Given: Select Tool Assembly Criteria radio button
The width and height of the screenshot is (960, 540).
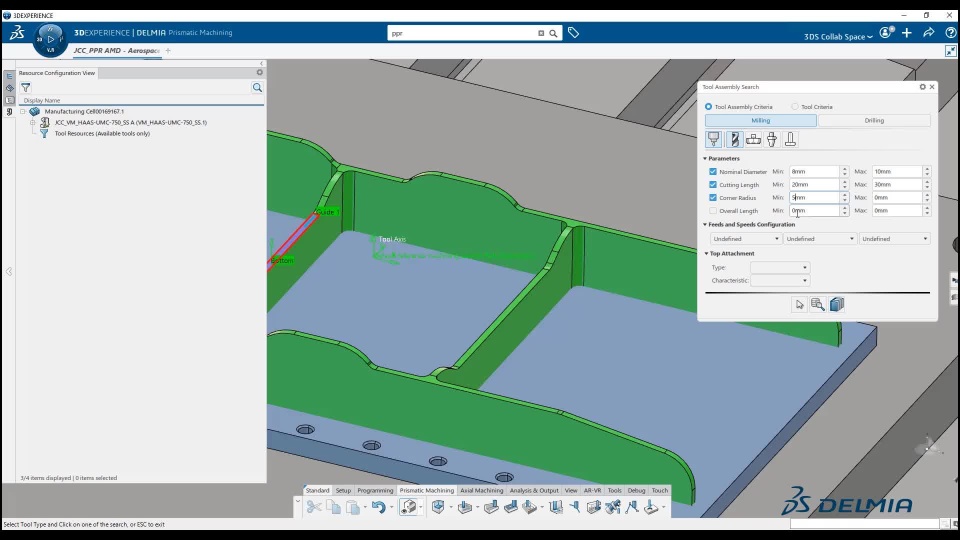Looking at the screenshot, I should pyautogui.click(x=708, y=107).
